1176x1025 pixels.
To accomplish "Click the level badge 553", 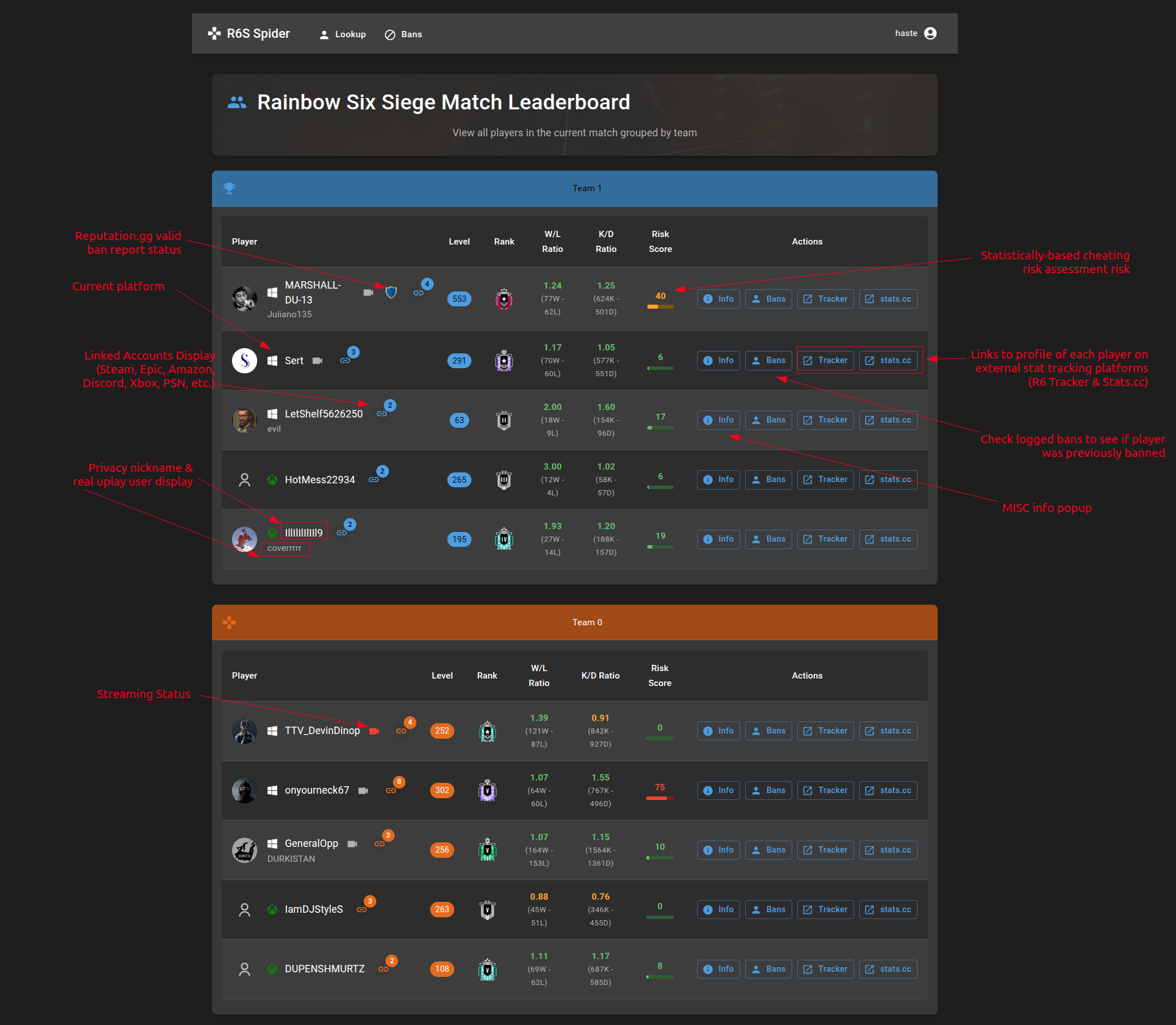I will click(459, 299).
